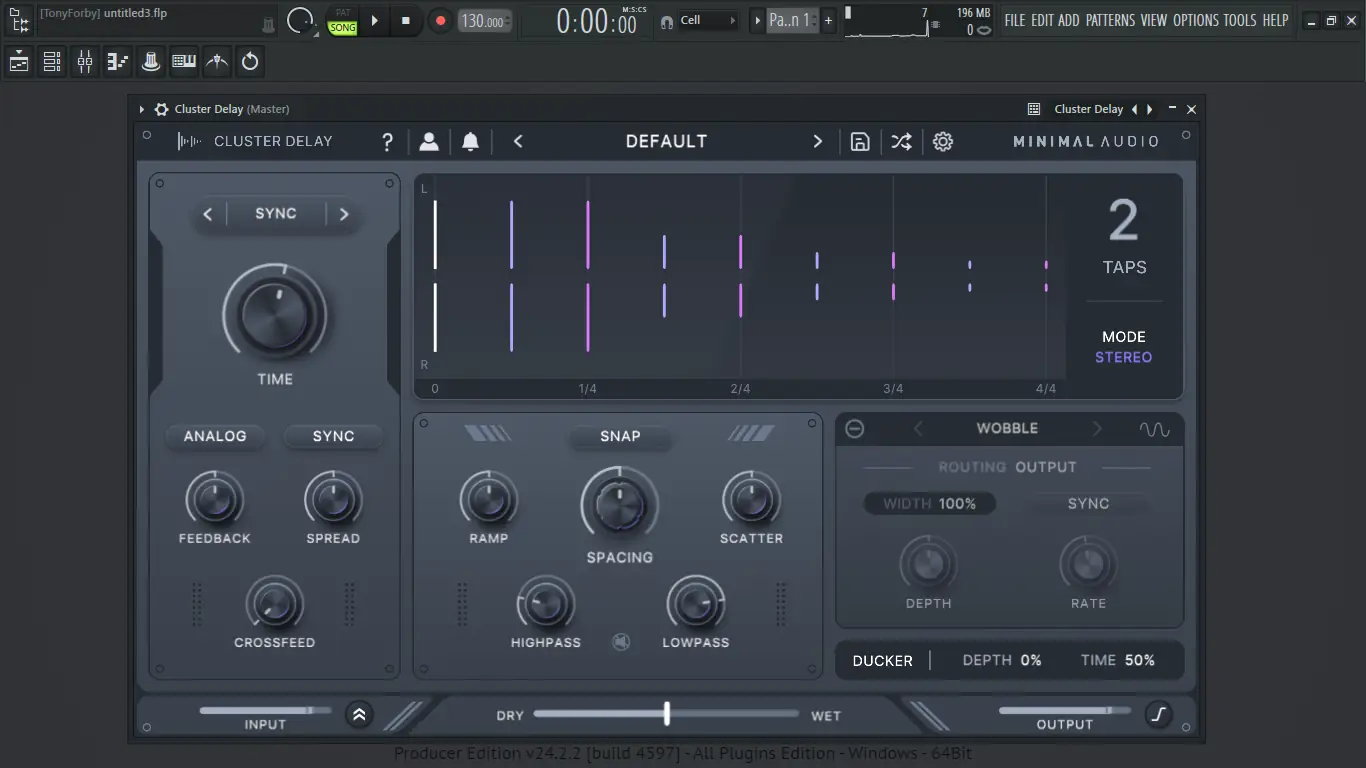
Task: Click the tempo display showing 130.000
Action: point(484,19)
